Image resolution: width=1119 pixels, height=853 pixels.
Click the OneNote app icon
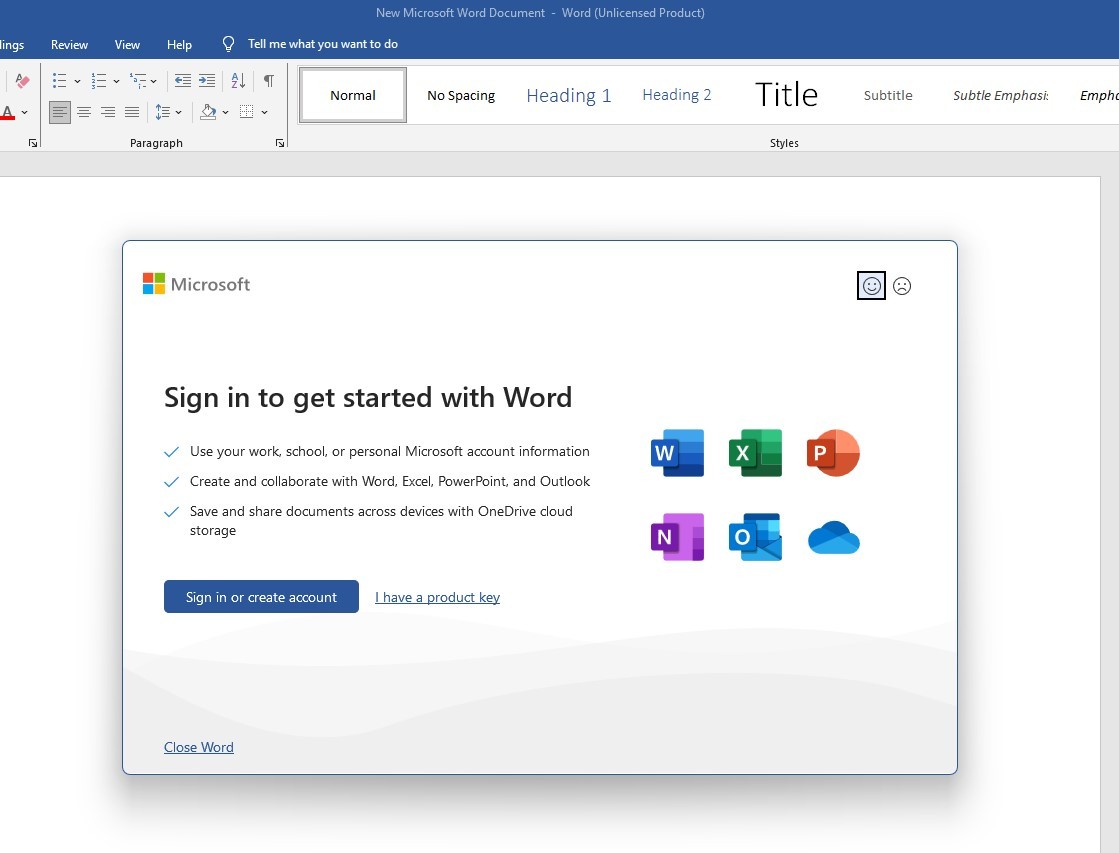pyautogui.click(x=677, y=537)
